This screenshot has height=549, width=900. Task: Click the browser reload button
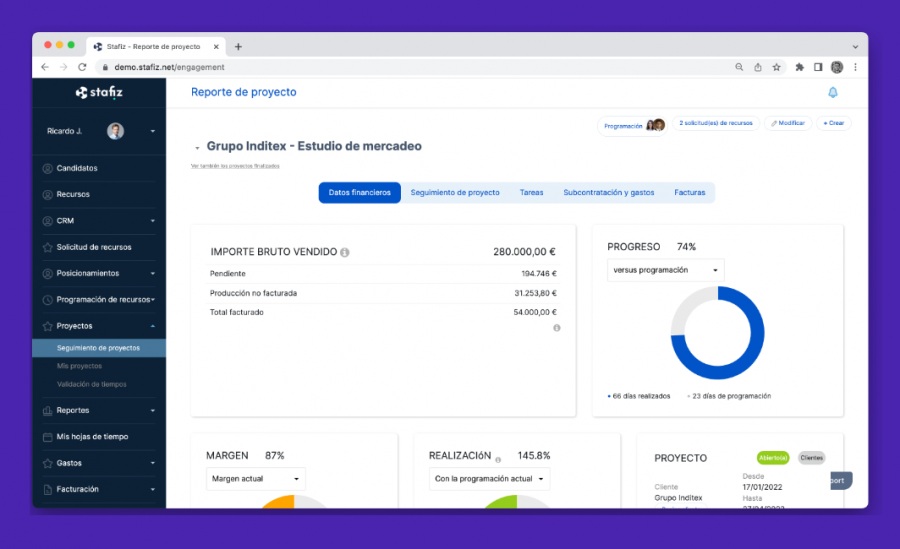coord(82,67)
